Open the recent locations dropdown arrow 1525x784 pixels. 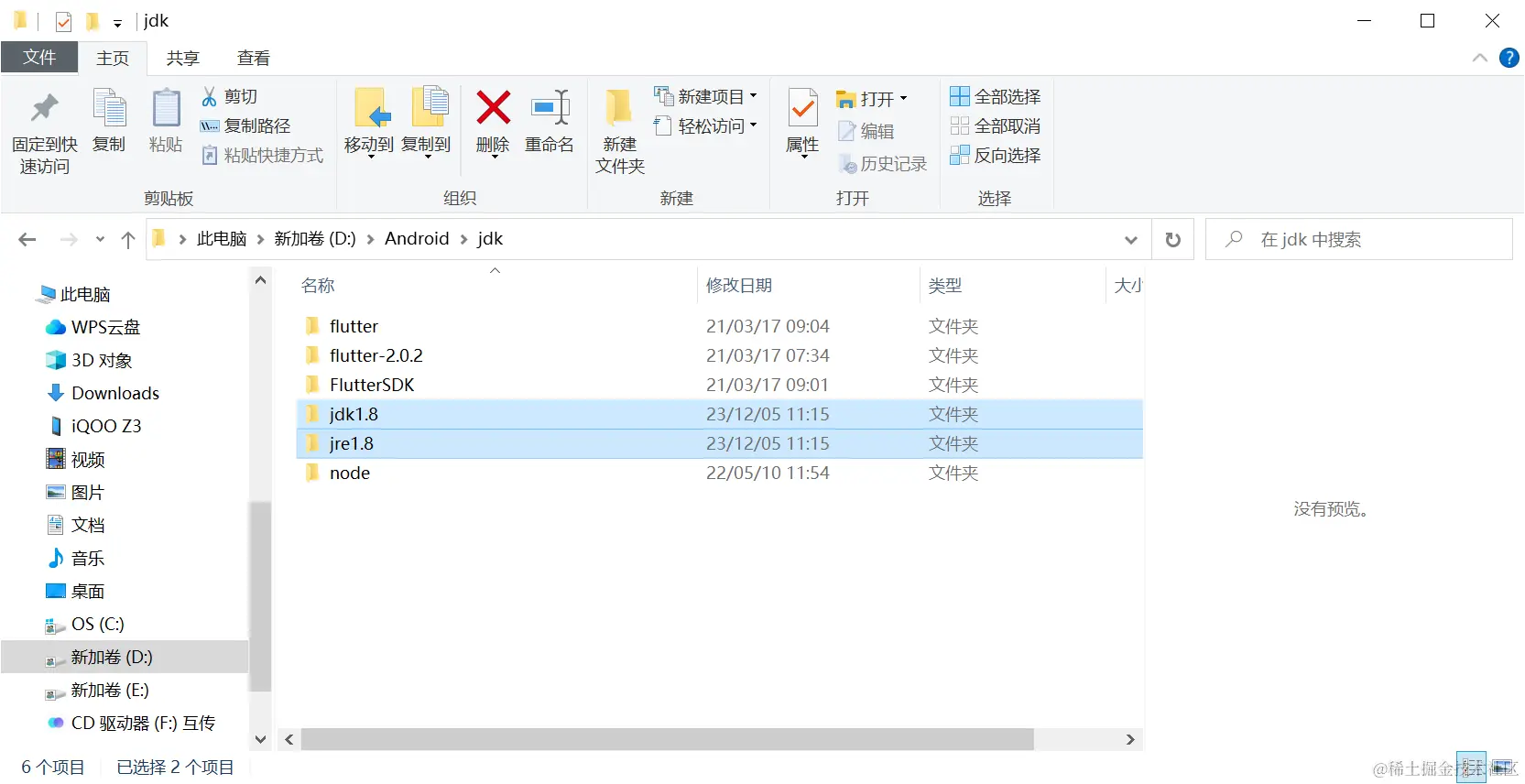point(100,239)
